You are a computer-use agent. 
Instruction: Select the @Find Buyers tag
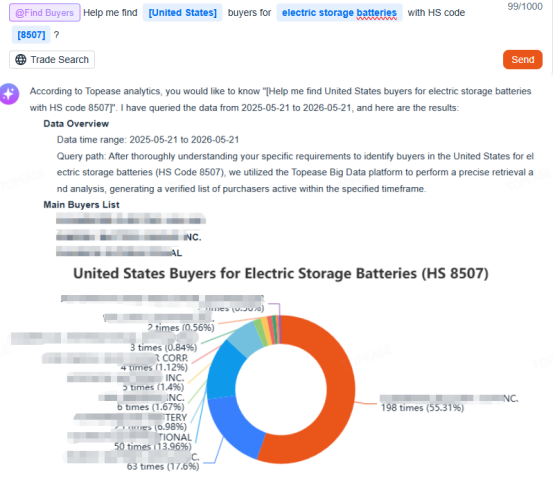click(44, 13)
